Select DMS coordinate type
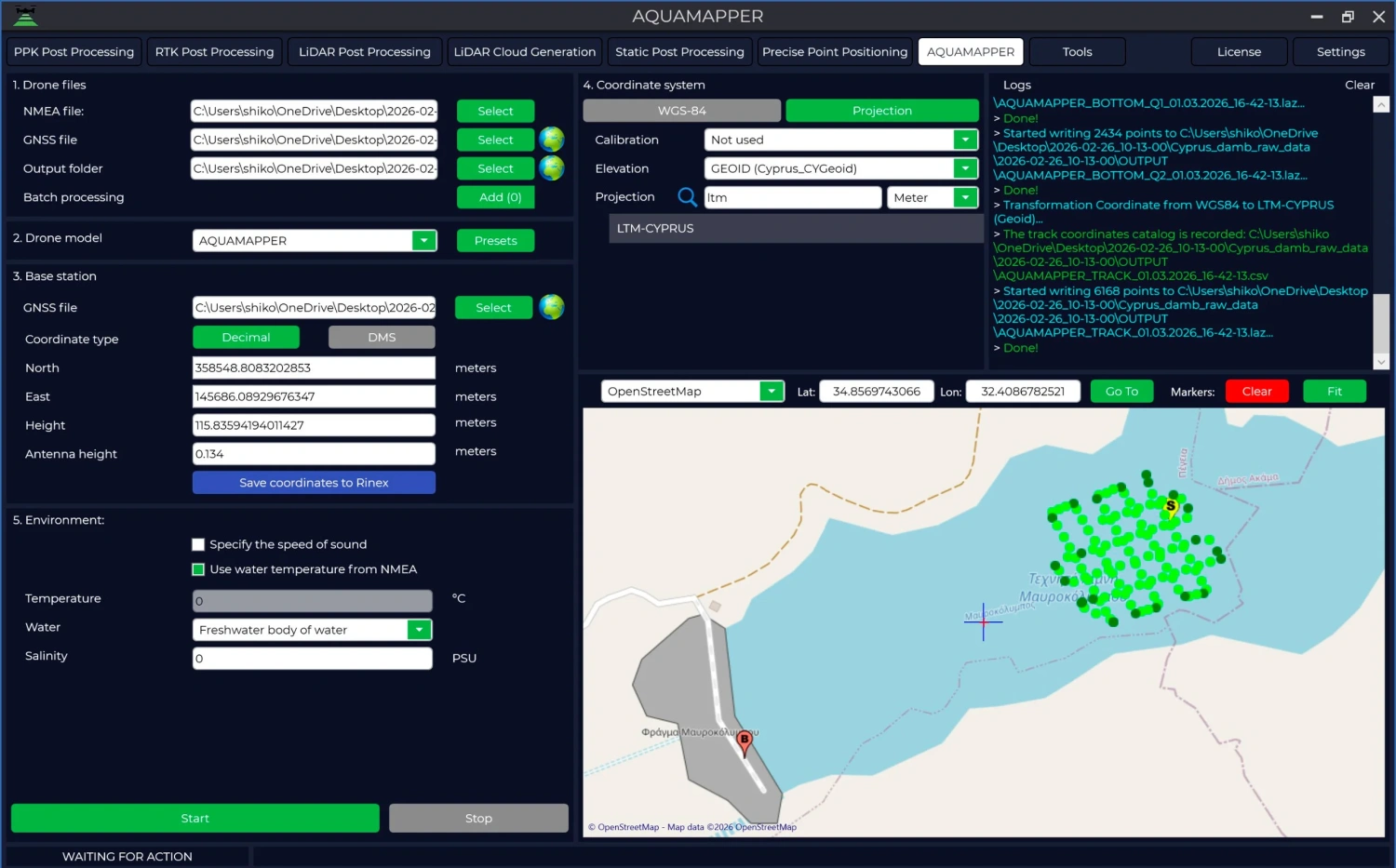The height and width of the screenshot is (868, 1396). [382, 337]
